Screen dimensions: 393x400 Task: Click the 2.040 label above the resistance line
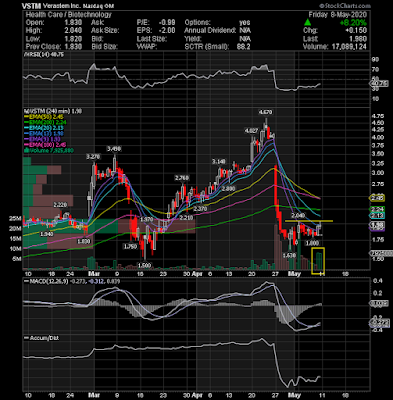click(298, 216)
